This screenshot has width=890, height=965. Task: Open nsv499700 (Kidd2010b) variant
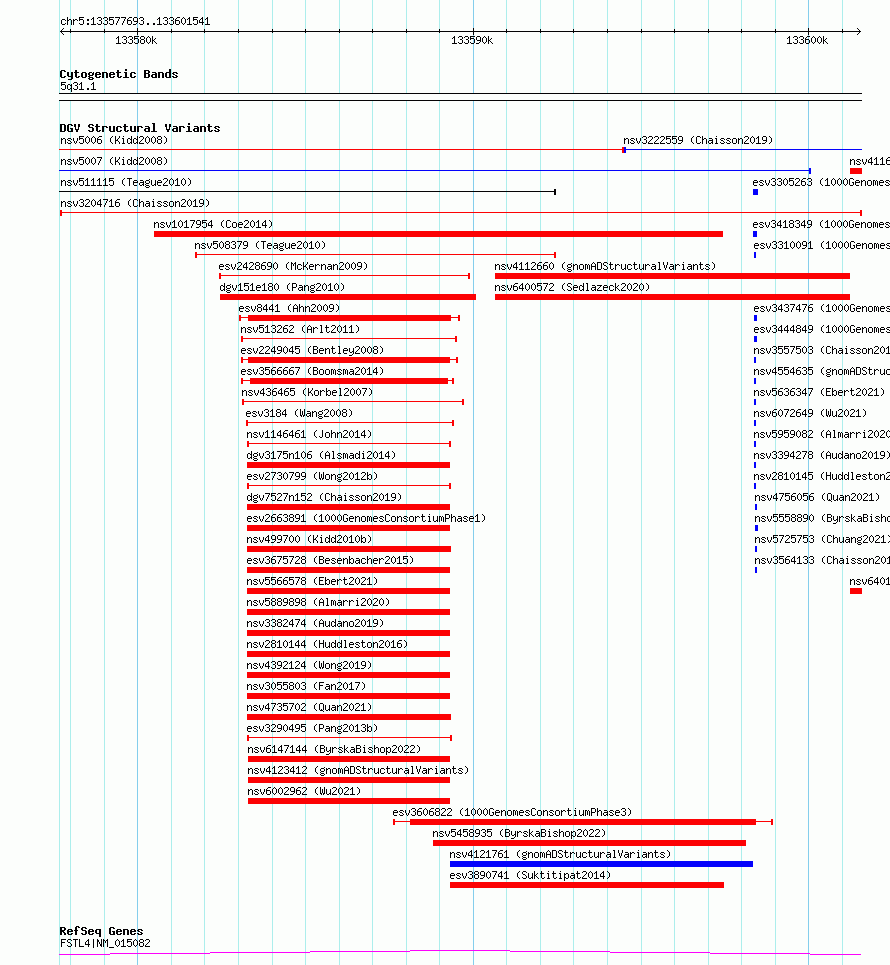pos(309,539)
